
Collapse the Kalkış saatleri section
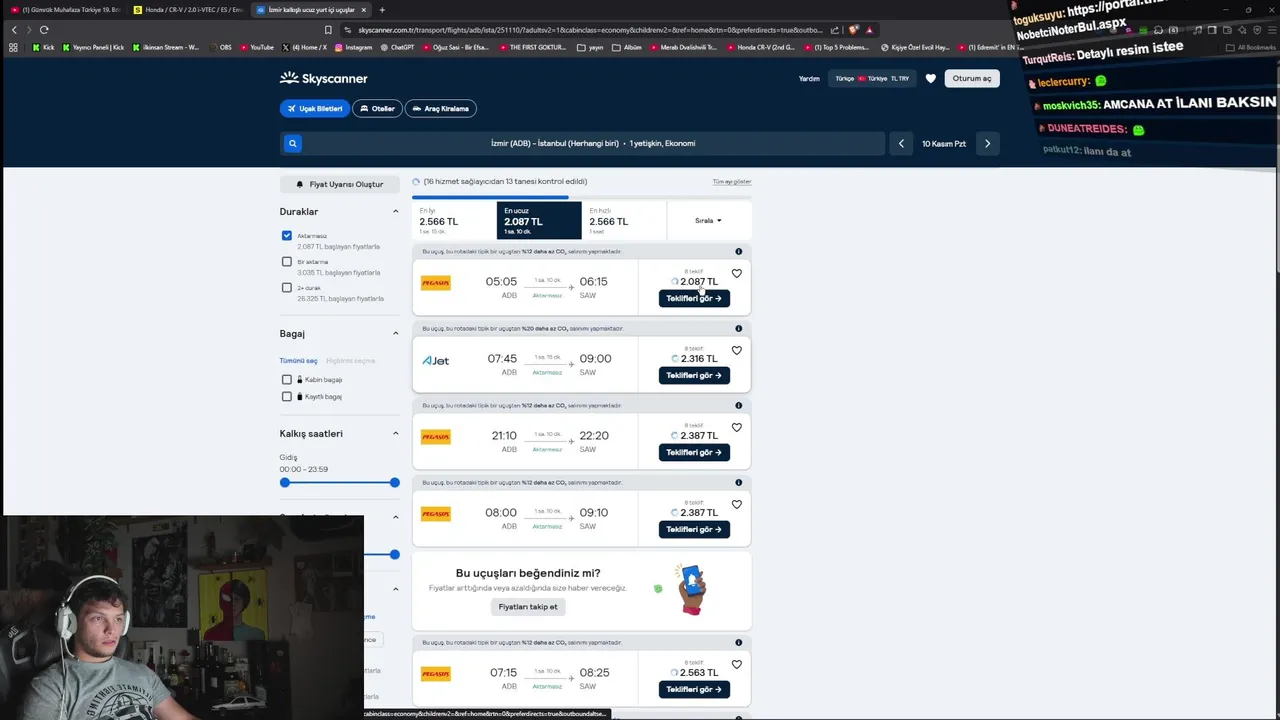click(395, 434)
